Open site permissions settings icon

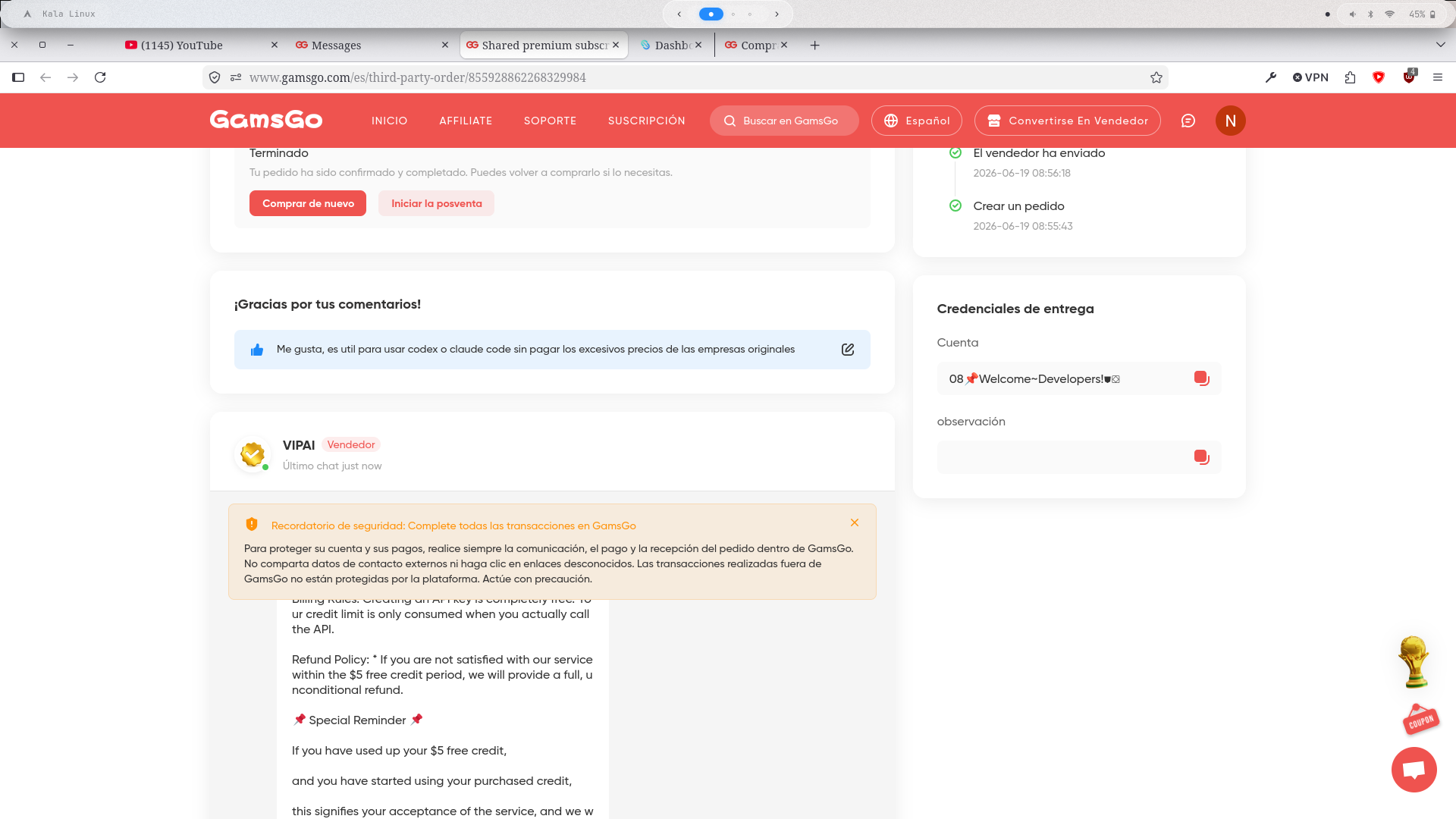click(236, 77)
